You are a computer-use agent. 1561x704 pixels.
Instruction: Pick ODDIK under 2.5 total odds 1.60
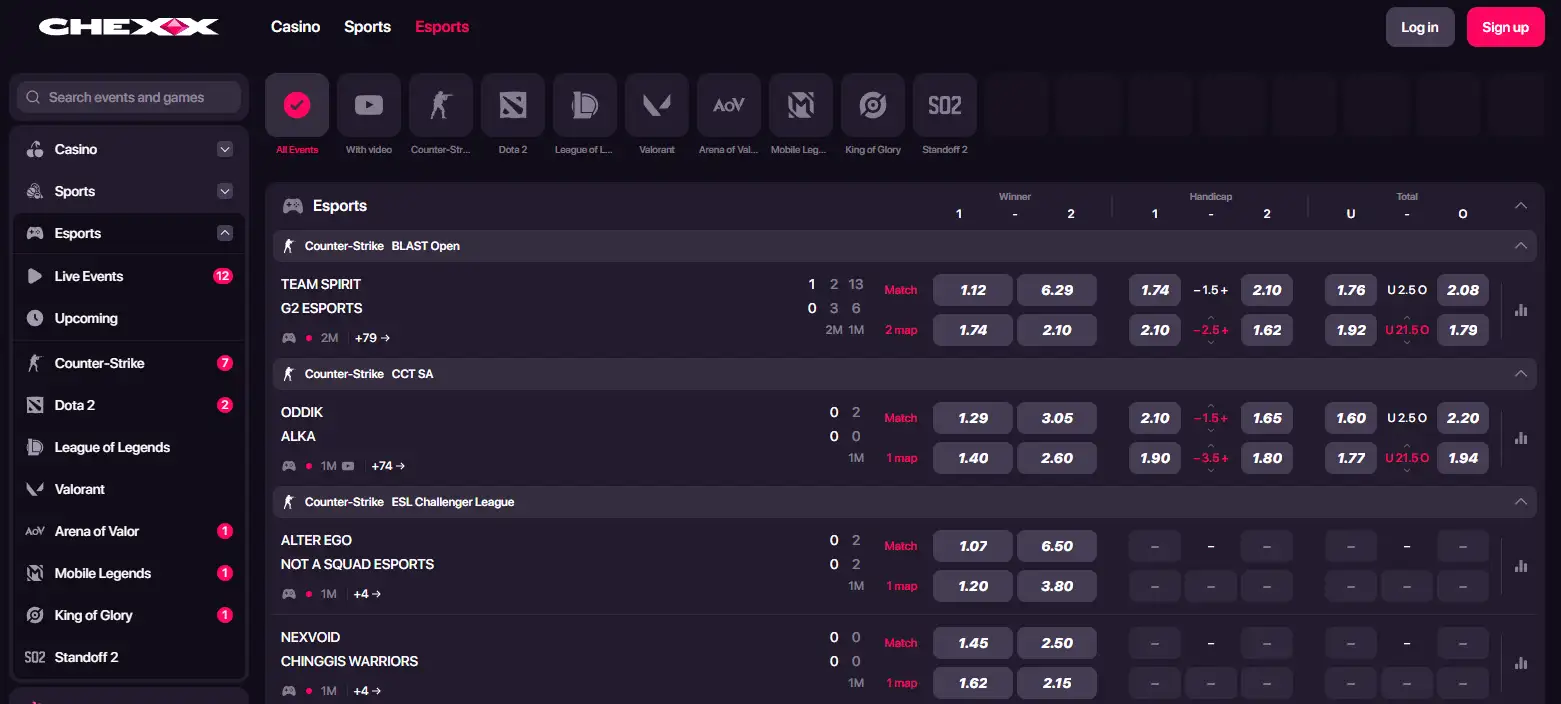(1351, 418)
